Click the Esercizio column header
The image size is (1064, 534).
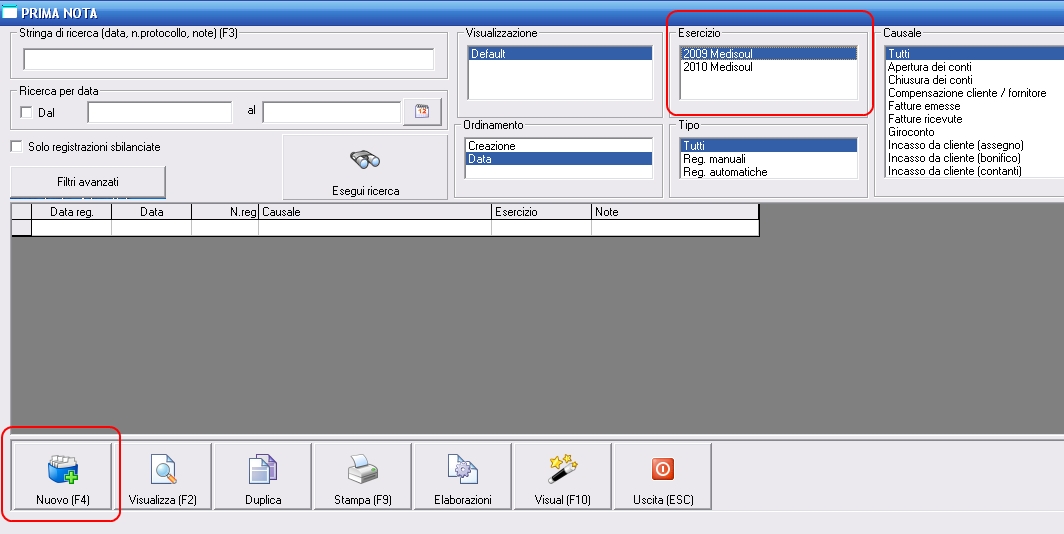[x=542, y=212]
